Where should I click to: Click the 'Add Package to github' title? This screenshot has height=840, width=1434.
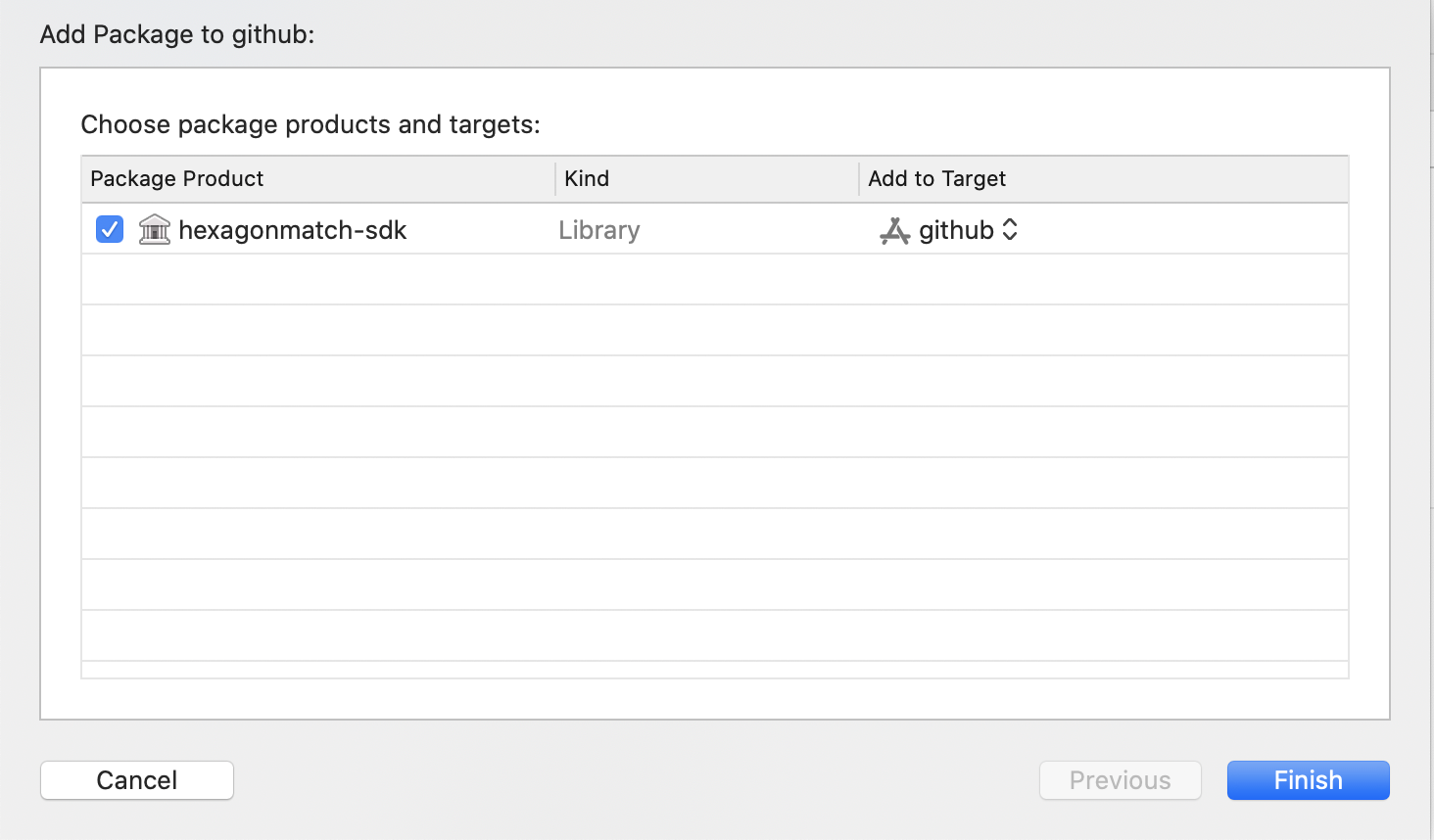tap(177, 34)
